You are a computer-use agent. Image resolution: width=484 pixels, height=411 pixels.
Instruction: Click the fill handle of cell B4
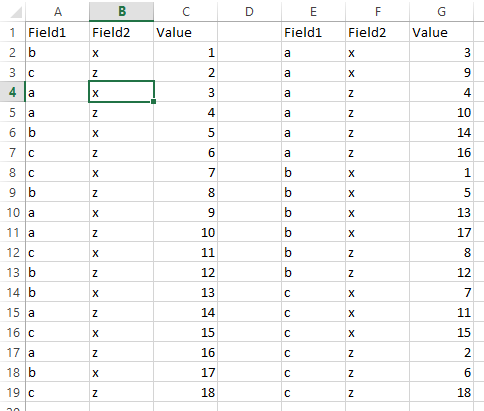point(153,101)
